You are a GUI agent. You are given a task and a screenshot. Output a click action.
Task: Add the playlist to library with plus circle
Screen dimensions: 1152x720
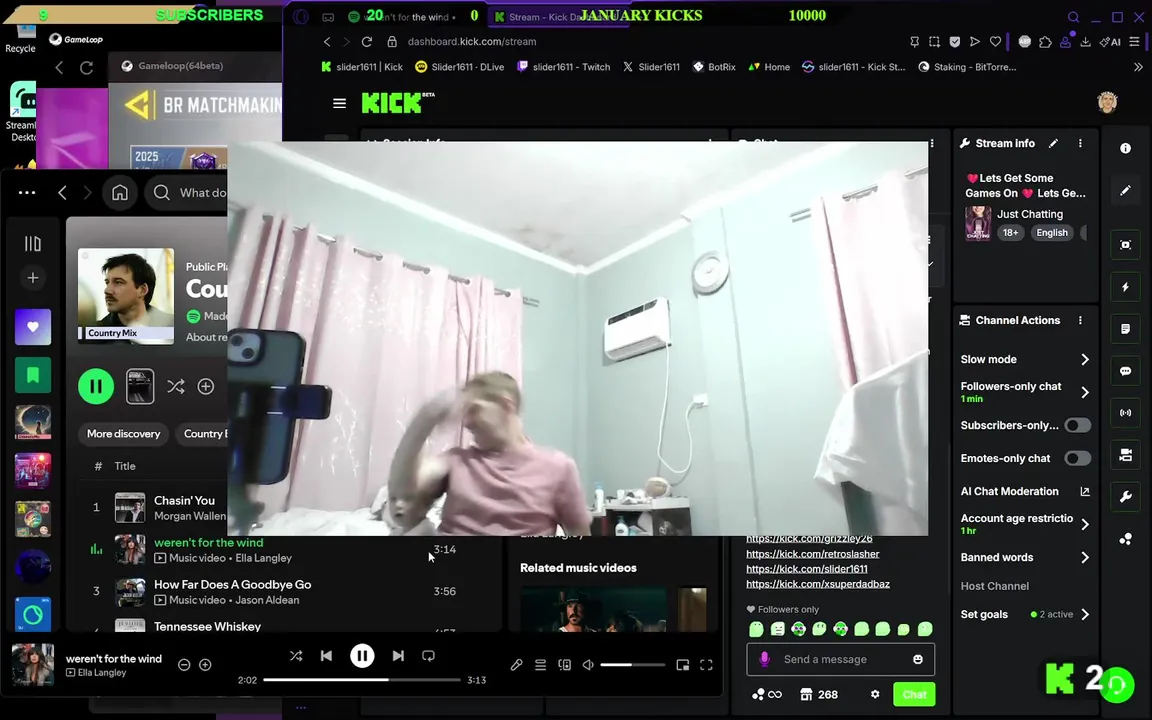click(x=206, y=386)
